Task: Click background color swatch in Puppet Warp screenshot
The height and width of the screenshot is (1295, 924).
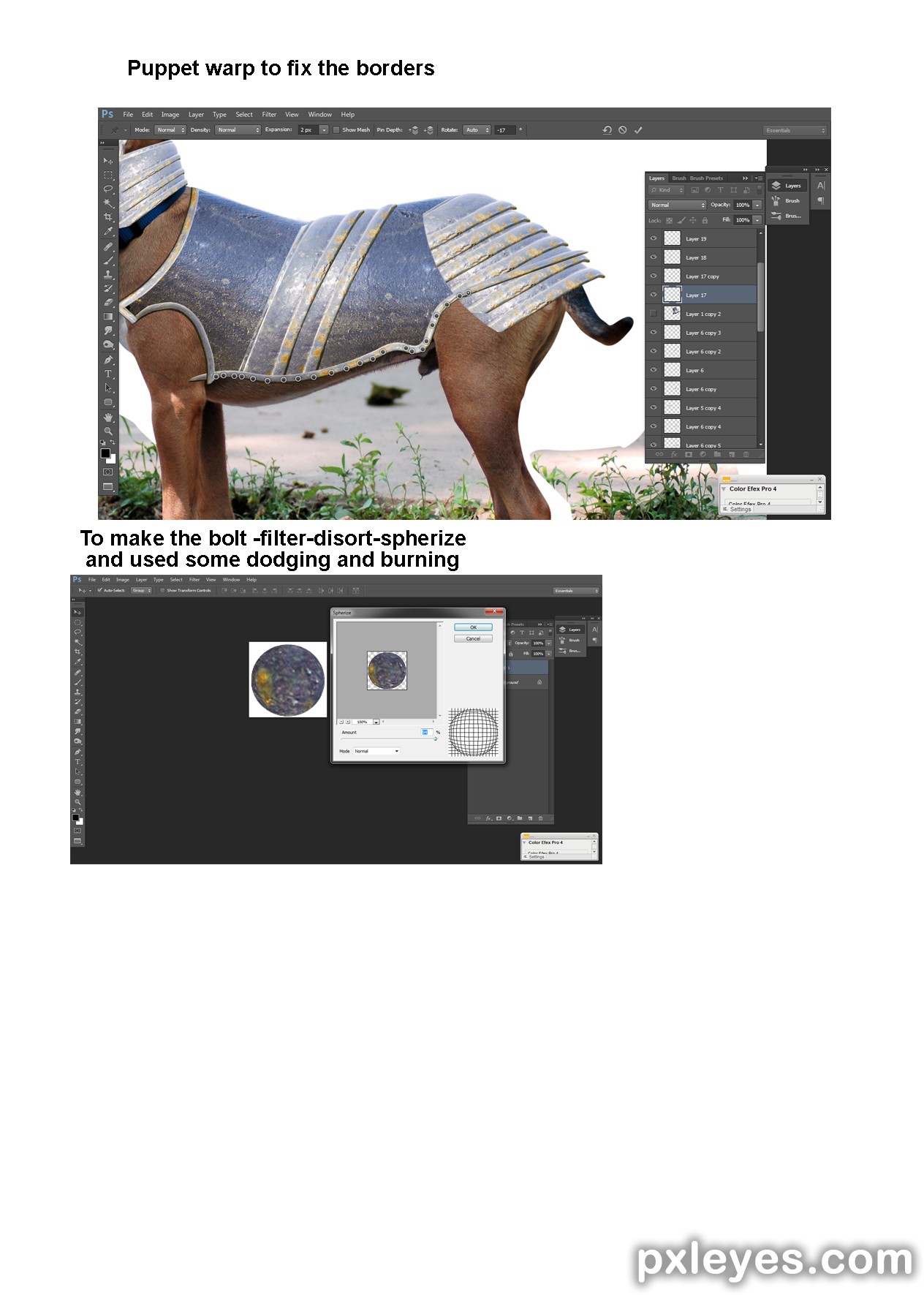Action: pyautogui.click(x=113, y=460)
